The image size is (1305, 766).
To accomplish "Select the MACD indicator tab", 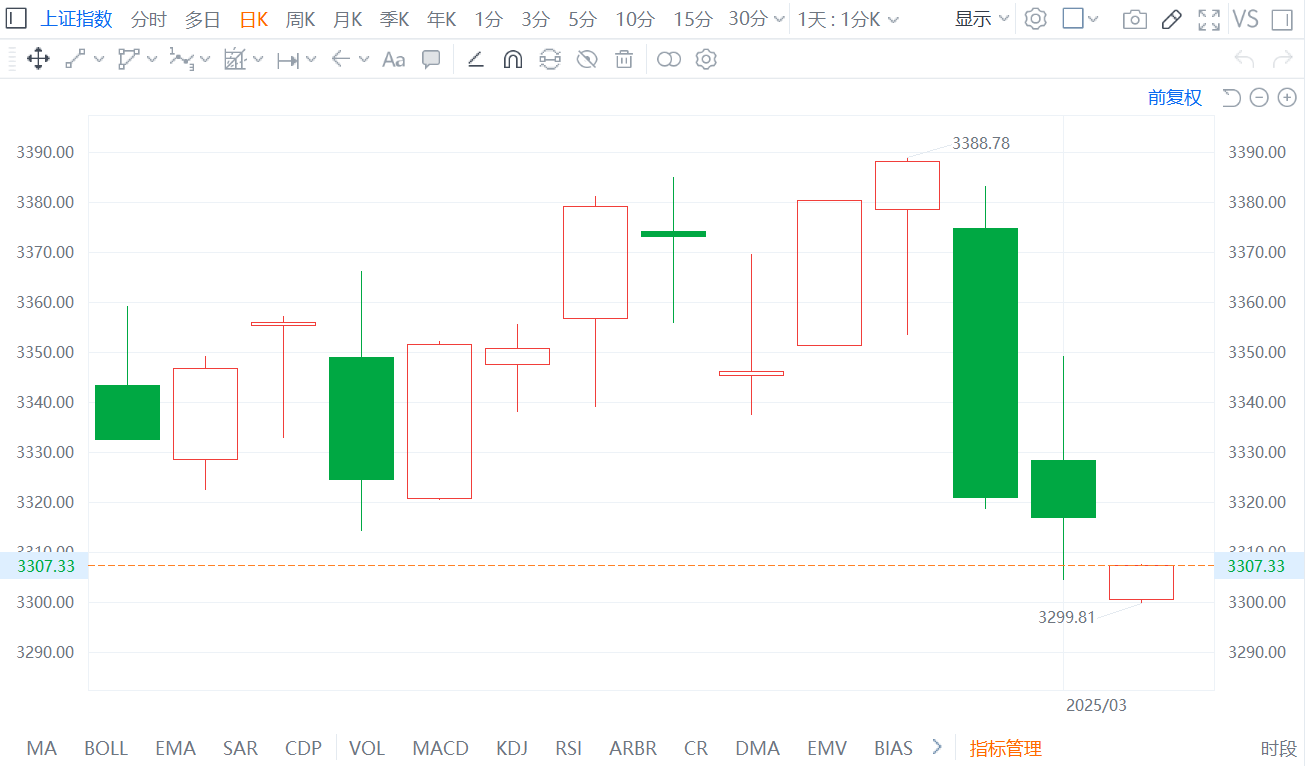I will coord(440,748).
